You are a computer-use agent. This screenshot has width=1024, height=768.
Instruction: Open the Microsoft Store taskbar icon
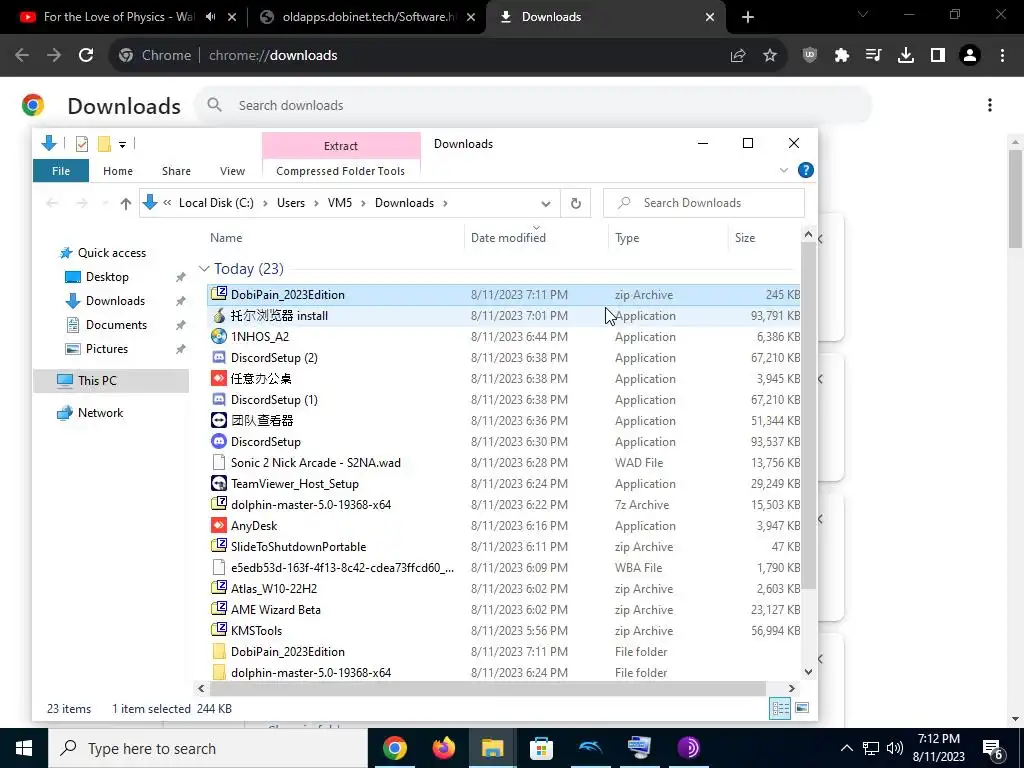(541, 748)
